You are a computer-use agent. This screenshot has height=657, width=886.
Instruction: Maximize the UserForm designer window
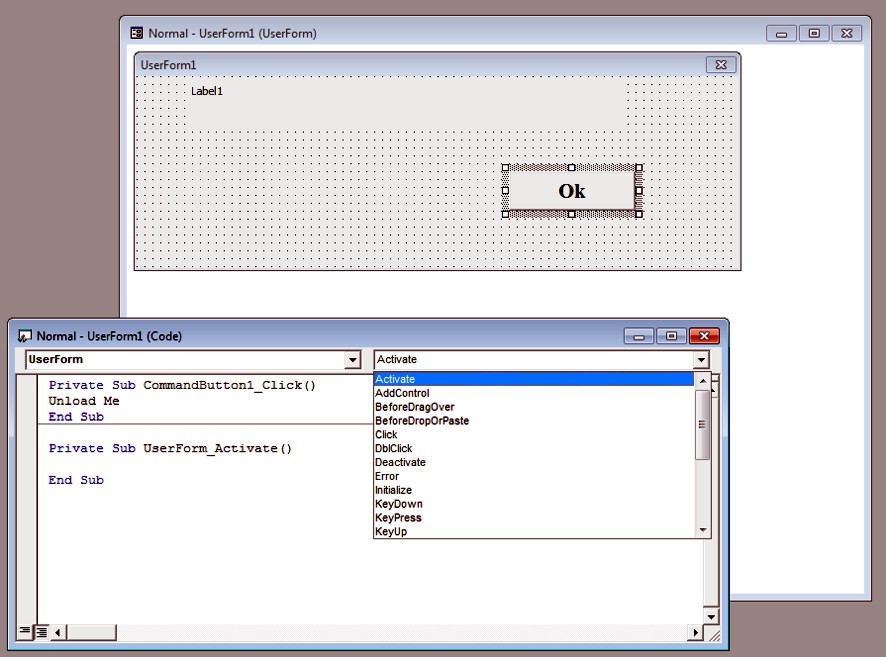[814, 33]
